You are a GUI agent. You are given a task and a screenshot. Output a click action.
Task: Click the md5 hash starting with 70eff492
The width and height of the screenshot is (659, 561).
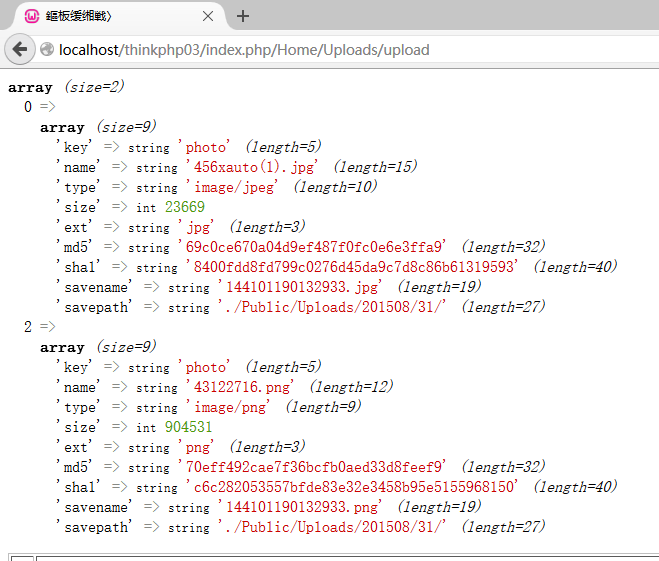(315, 467)
